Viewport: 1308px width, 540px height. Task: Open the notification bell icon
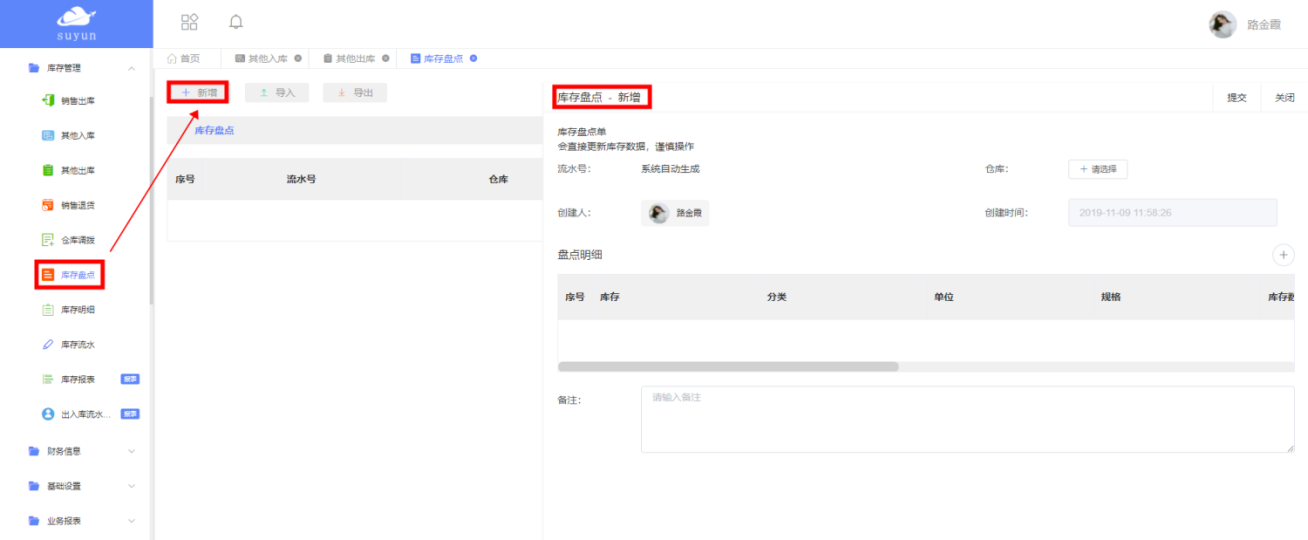click(236, 22)
